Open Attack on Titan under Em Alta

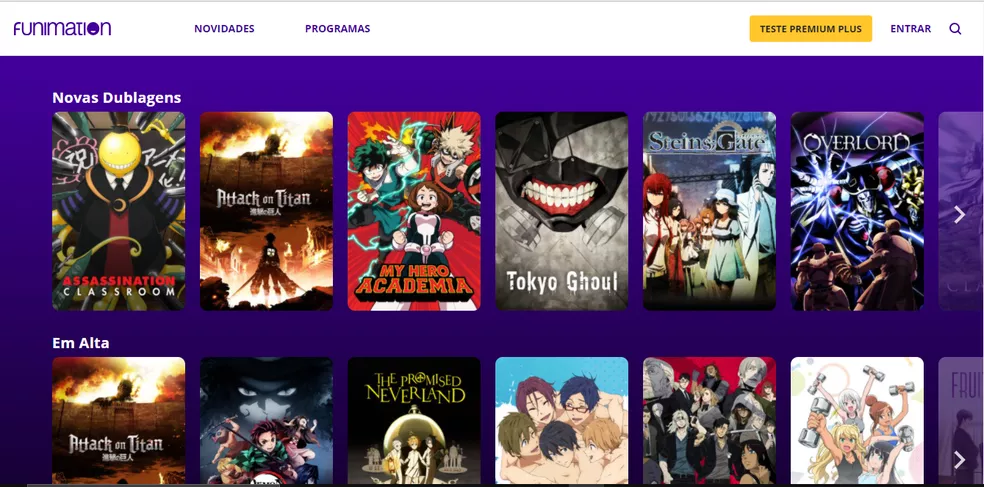119,420
